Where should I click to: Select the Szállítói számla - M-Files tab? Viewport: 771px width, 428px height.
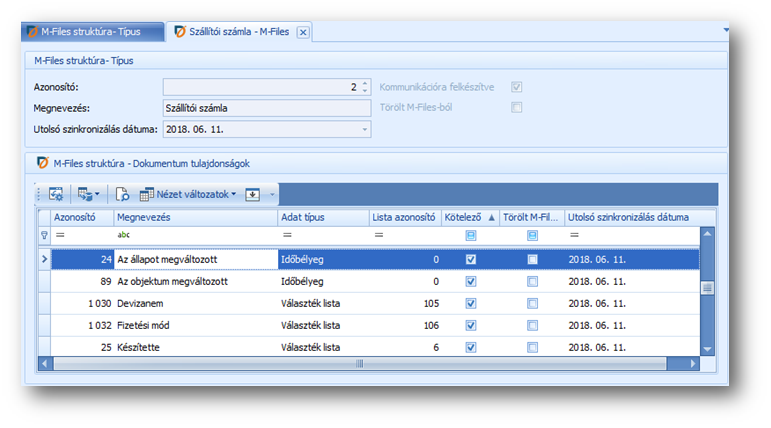(x=237, y=32)
